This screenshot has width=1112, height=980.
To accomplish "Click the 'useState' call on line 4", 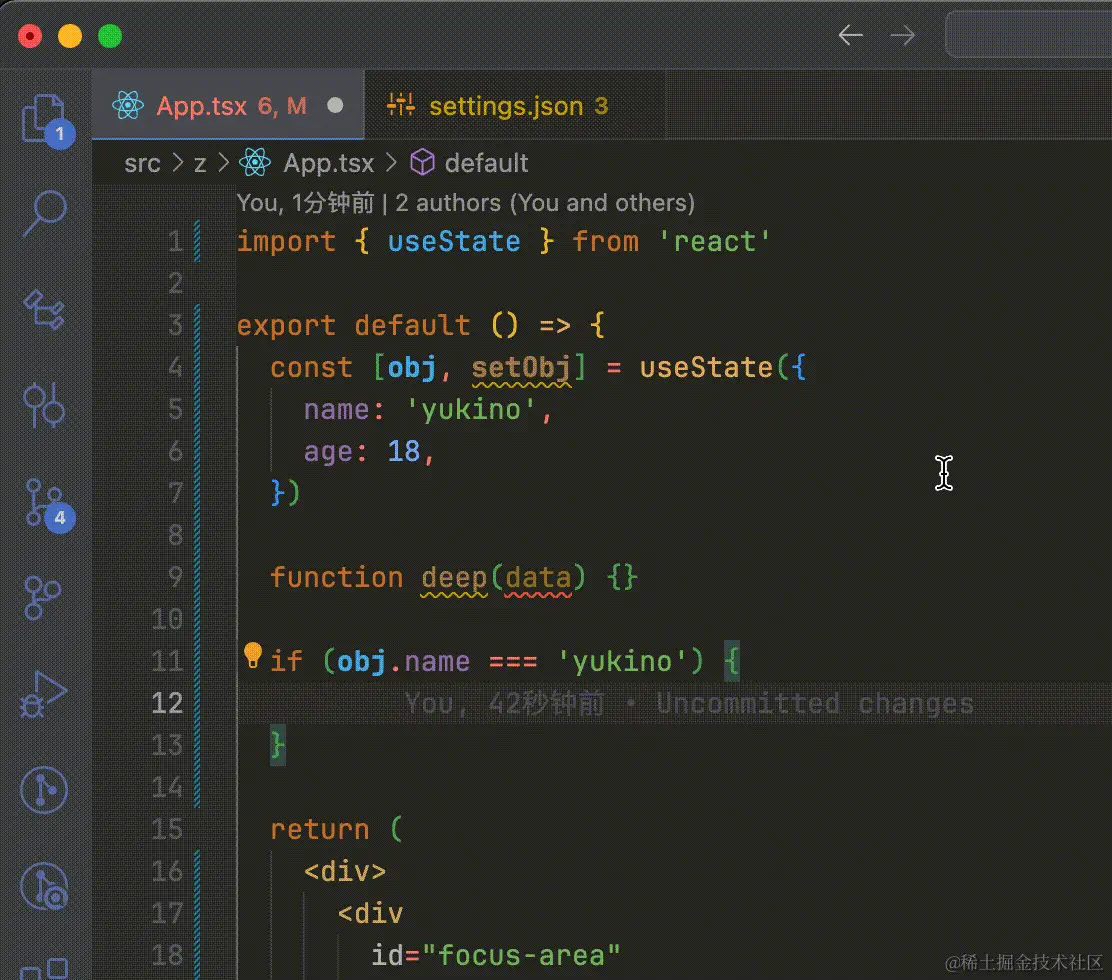I will [706, 368].
